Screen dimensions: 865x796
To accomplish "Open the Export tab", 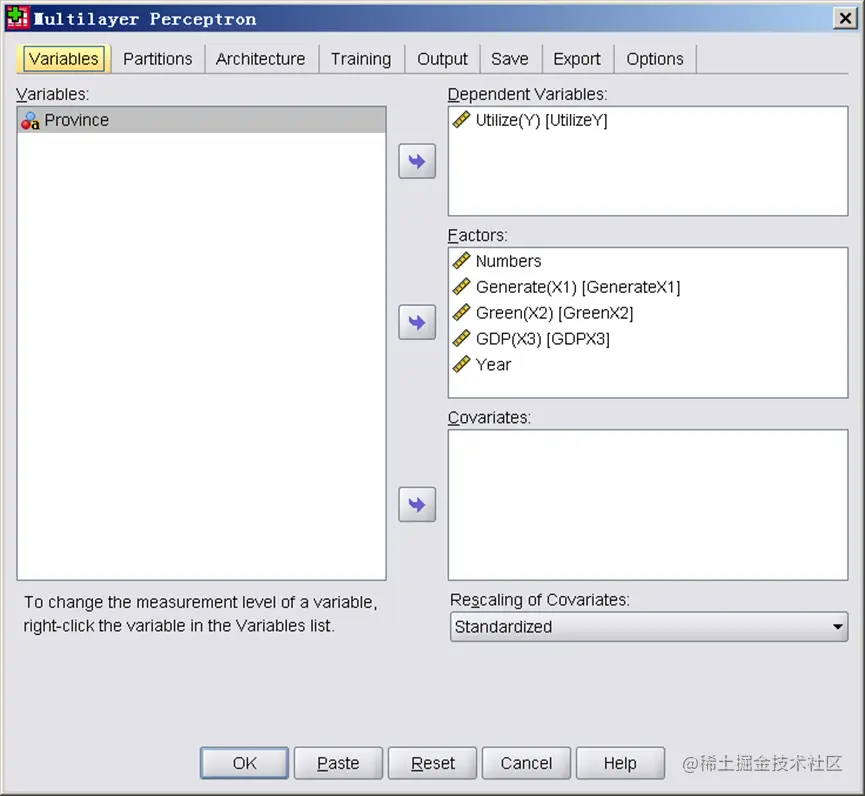I will click(577, 58).
